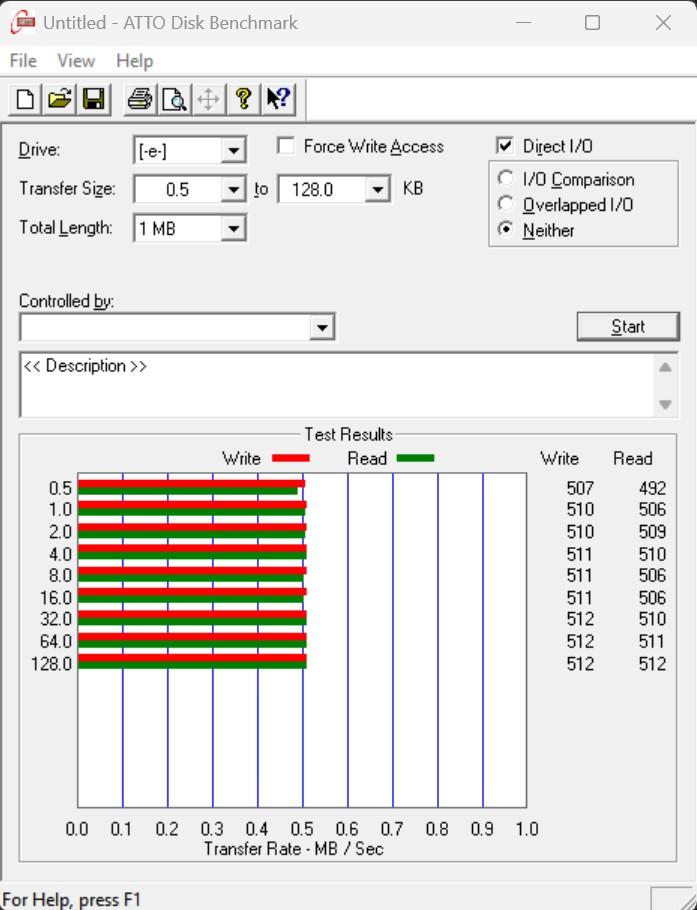Click the Transfer Rate - MB / Sec label

(x=294, y=849)
